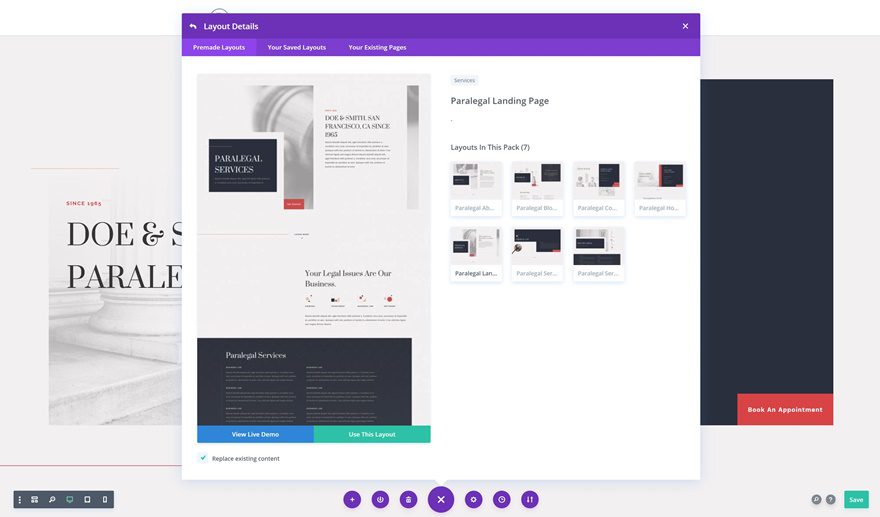Open portability import/export arrows icon
This screenshot has width=880, height=517.
tap(530, 500)
